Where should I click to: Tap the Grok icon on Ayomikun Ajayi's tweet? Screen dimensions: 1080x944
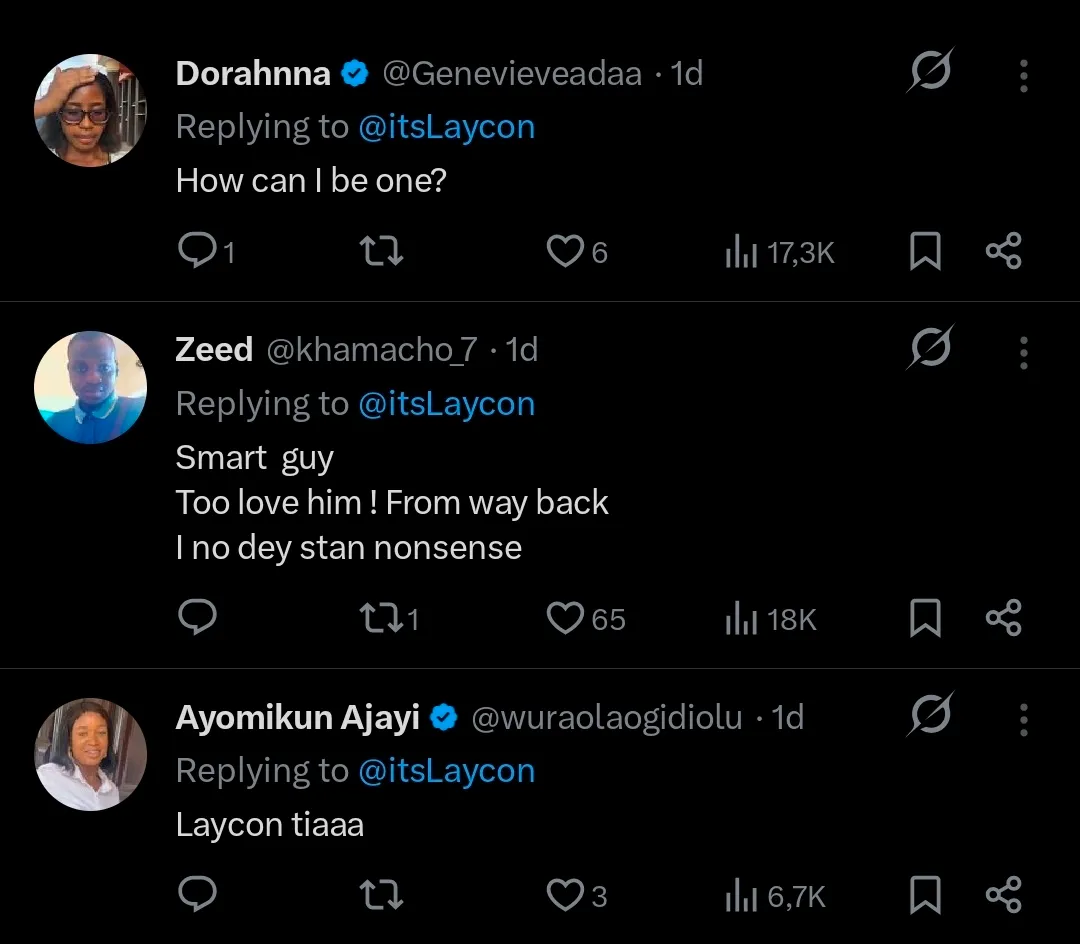pos(931,717)
